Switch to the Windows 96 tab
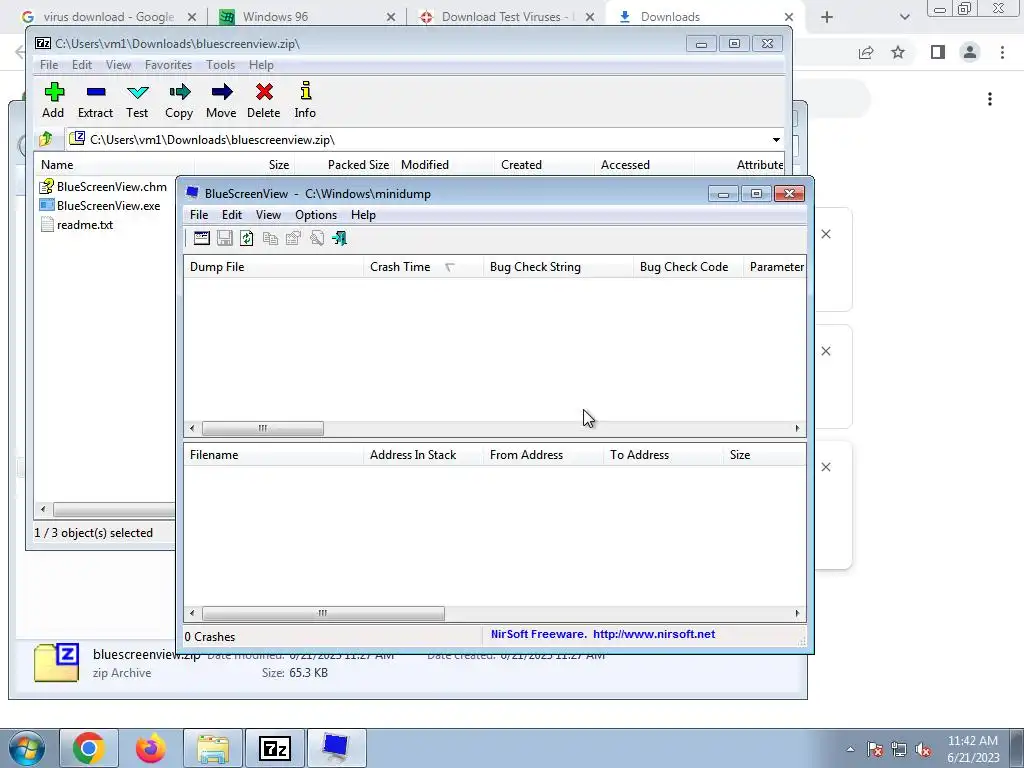 (307, 17)
